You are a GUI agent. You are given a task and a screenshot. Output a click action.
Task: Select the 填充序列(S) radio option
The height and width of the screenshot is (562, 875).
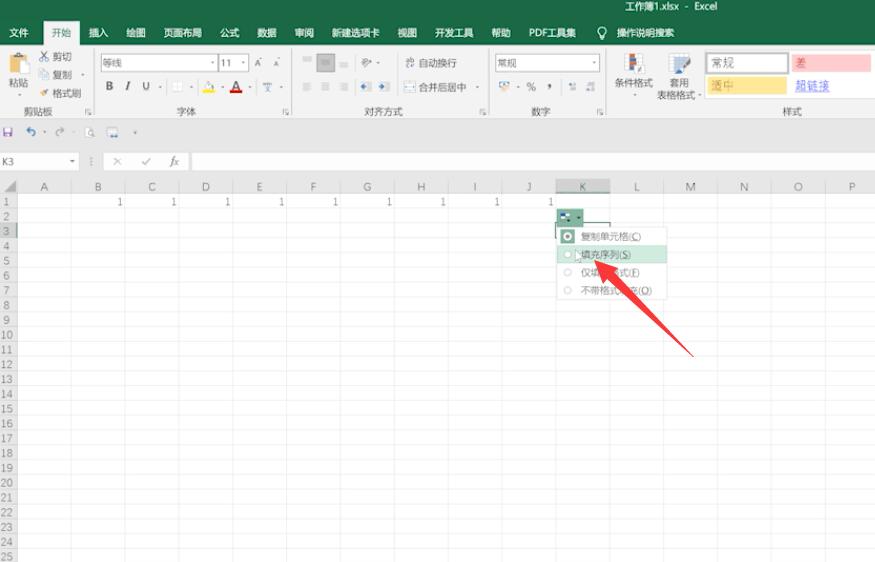coord(568,254)
